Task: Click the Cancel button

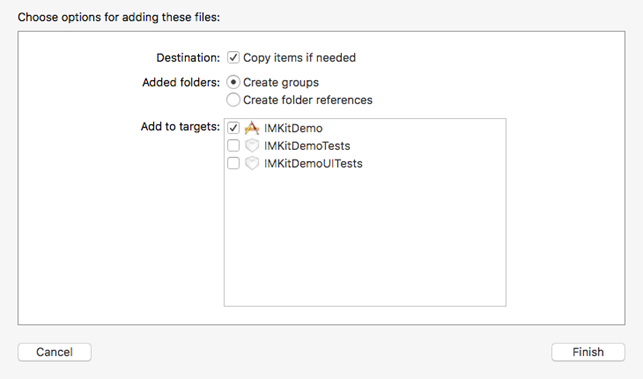Action: pyautogui.click(x=55, y=352)
